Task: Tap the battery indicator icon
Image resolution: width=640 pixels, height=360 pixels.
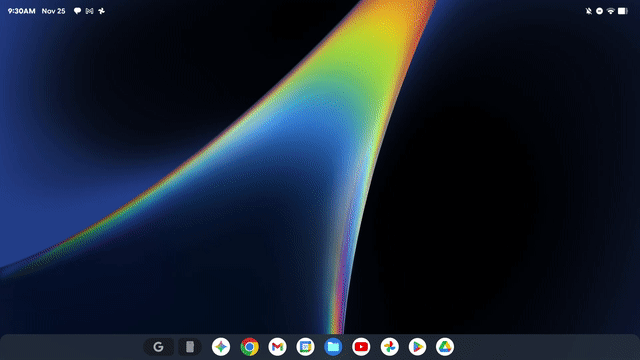Action: pyautogui.click(x=623, y=11)
